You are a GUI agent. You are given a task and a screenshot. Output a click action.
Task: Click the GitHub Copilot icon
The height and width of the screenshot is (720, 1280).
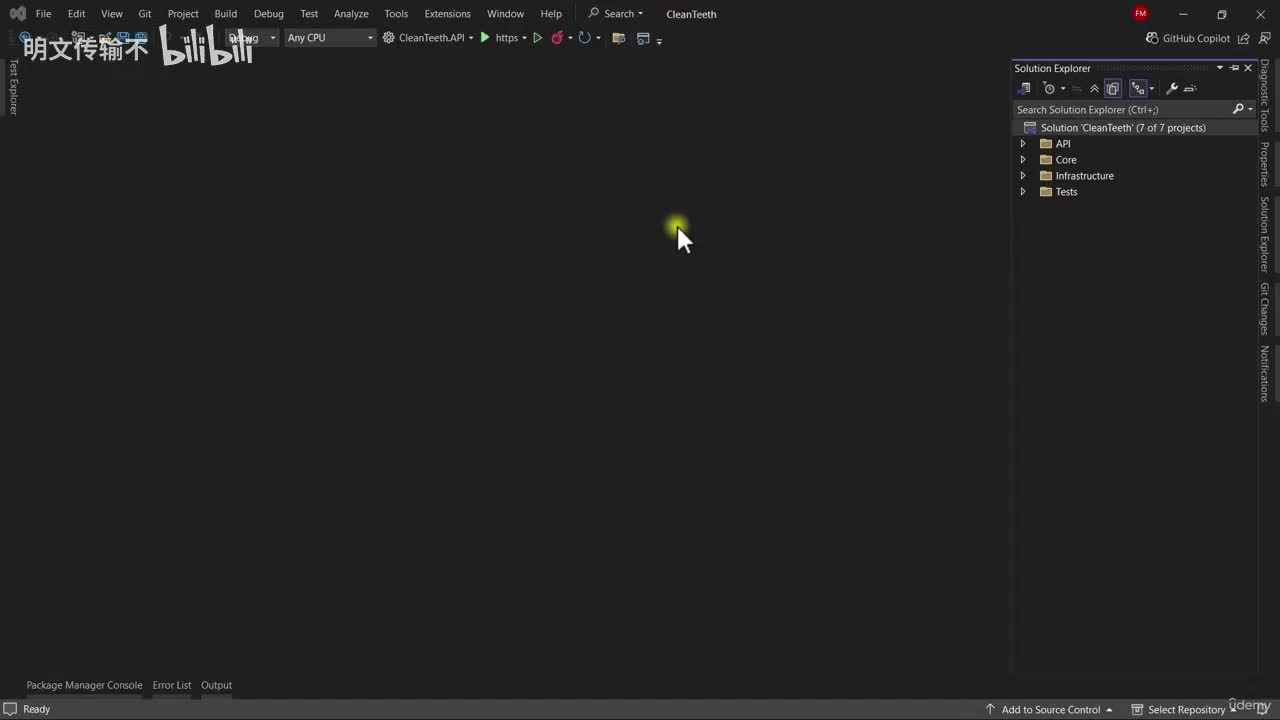(1151, 38)
